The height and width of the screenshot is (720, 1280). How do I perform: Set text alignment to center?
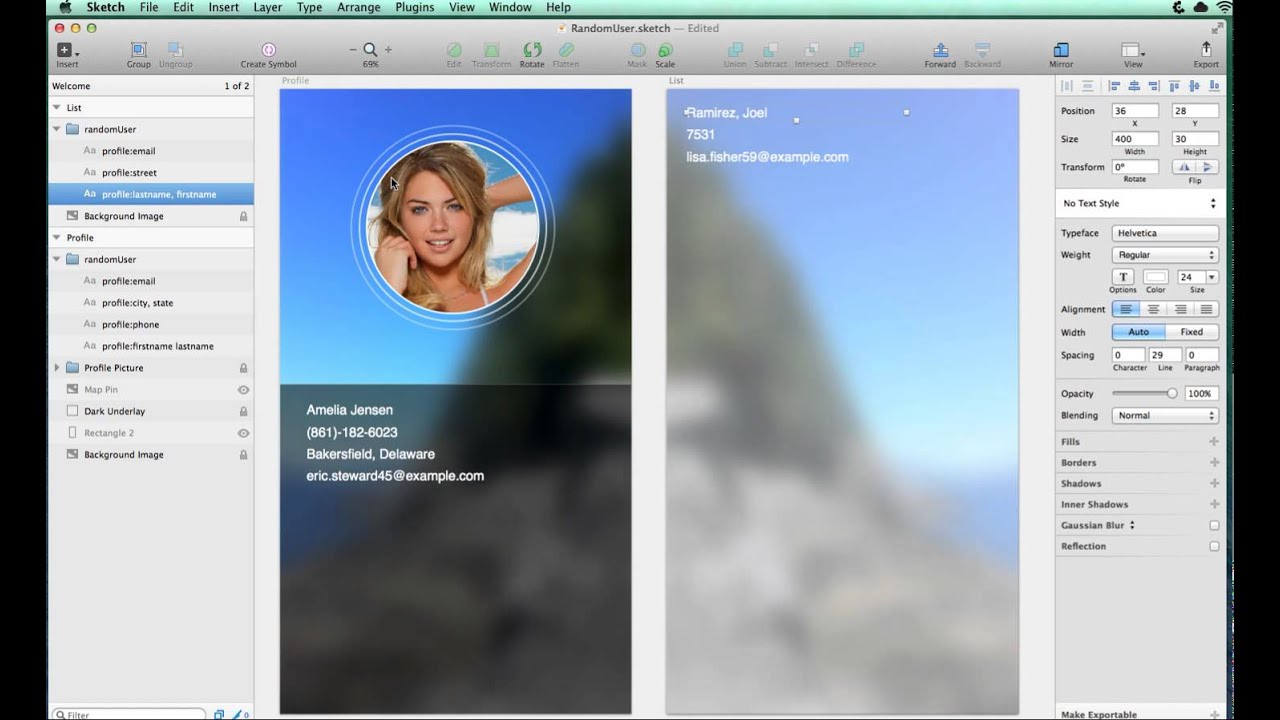1153,309
